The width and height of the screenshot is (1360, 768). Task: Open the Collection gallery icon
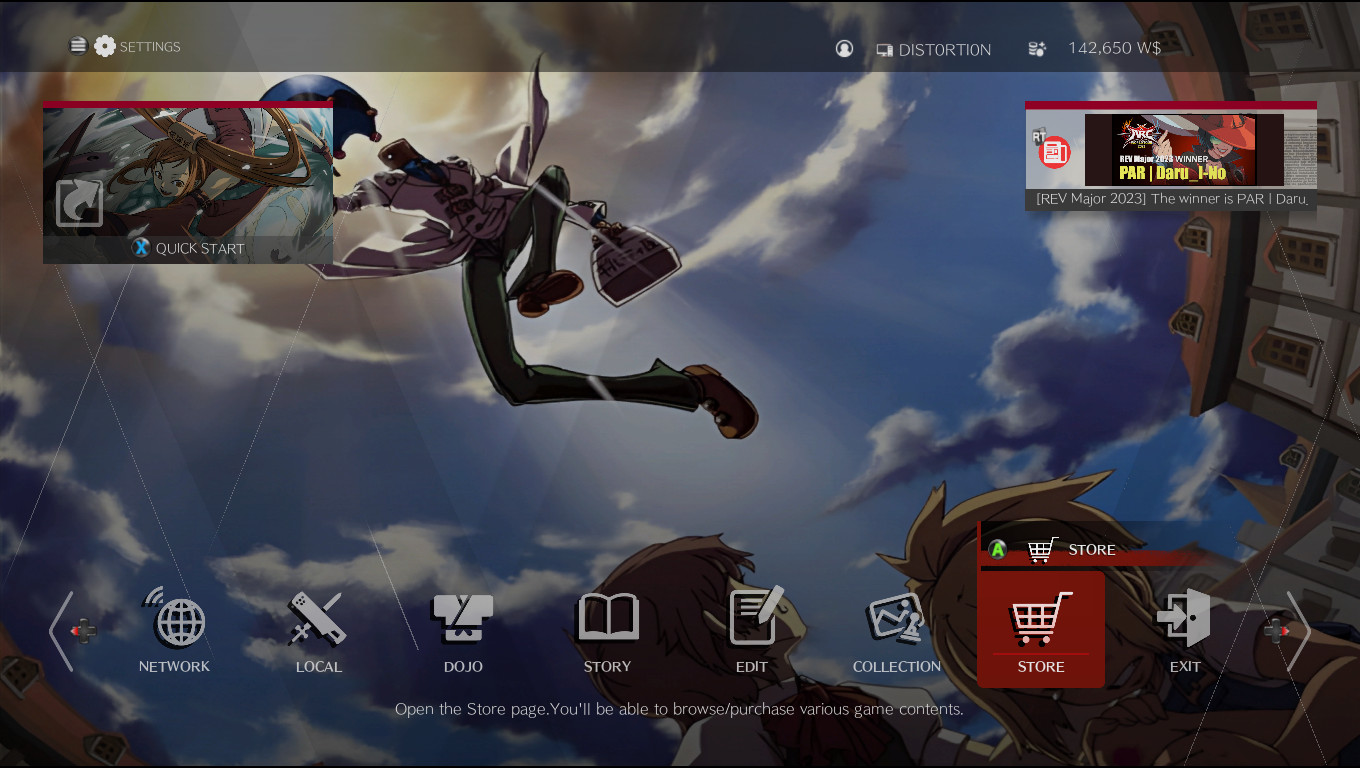point(896,618)
